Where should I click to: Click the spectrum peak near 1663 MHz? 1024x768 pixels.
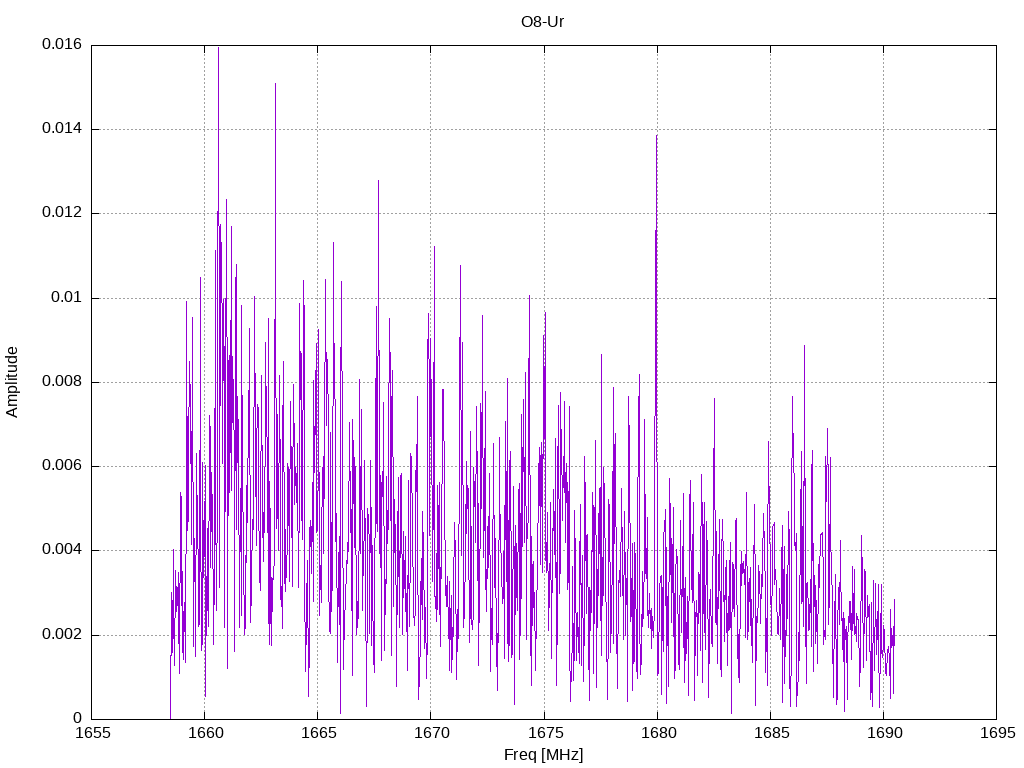[276, 84]
